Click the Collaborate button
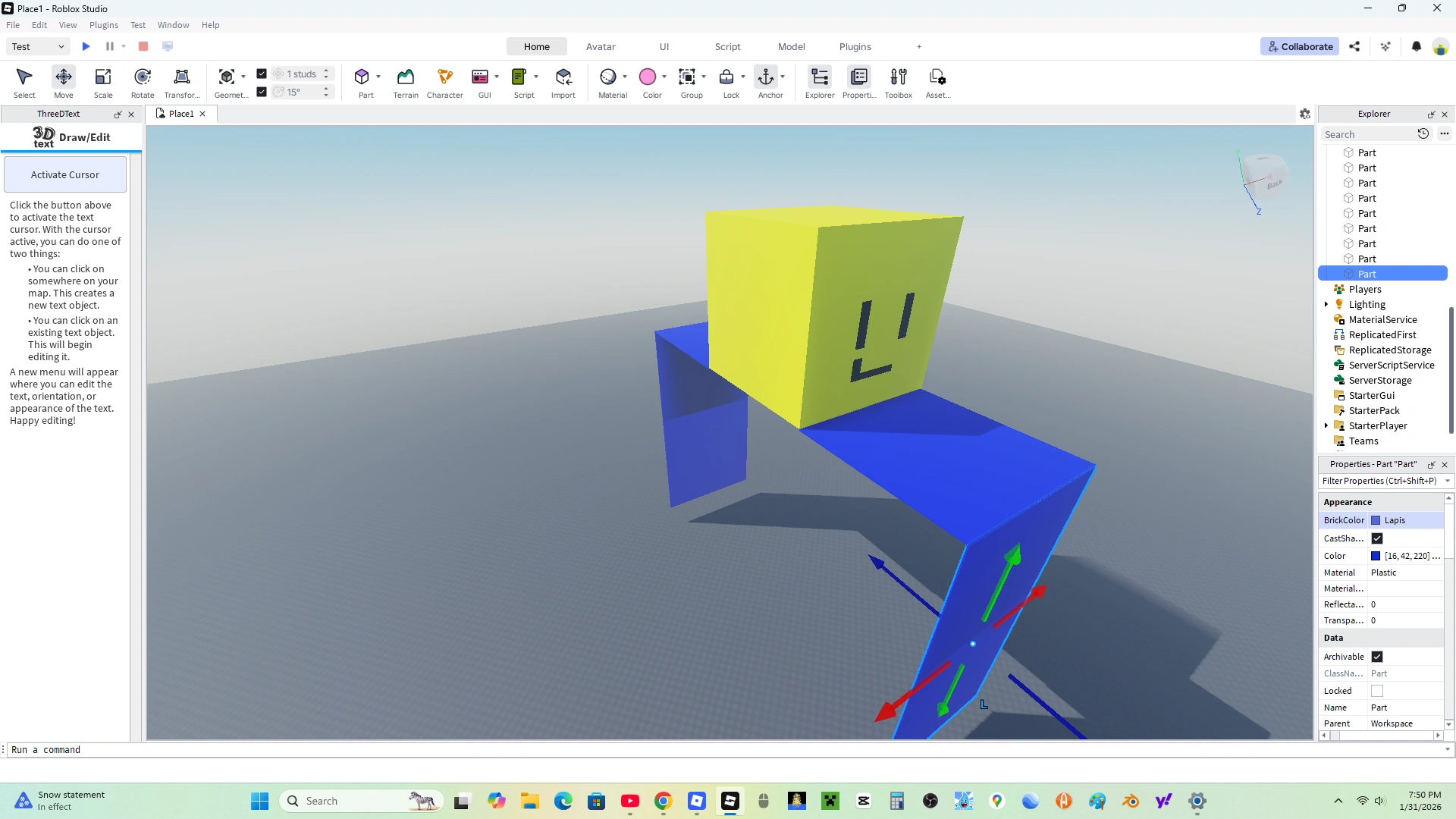Viewport: 1456px width, 819px height. pyautogui.click(x=1300, y=46)
